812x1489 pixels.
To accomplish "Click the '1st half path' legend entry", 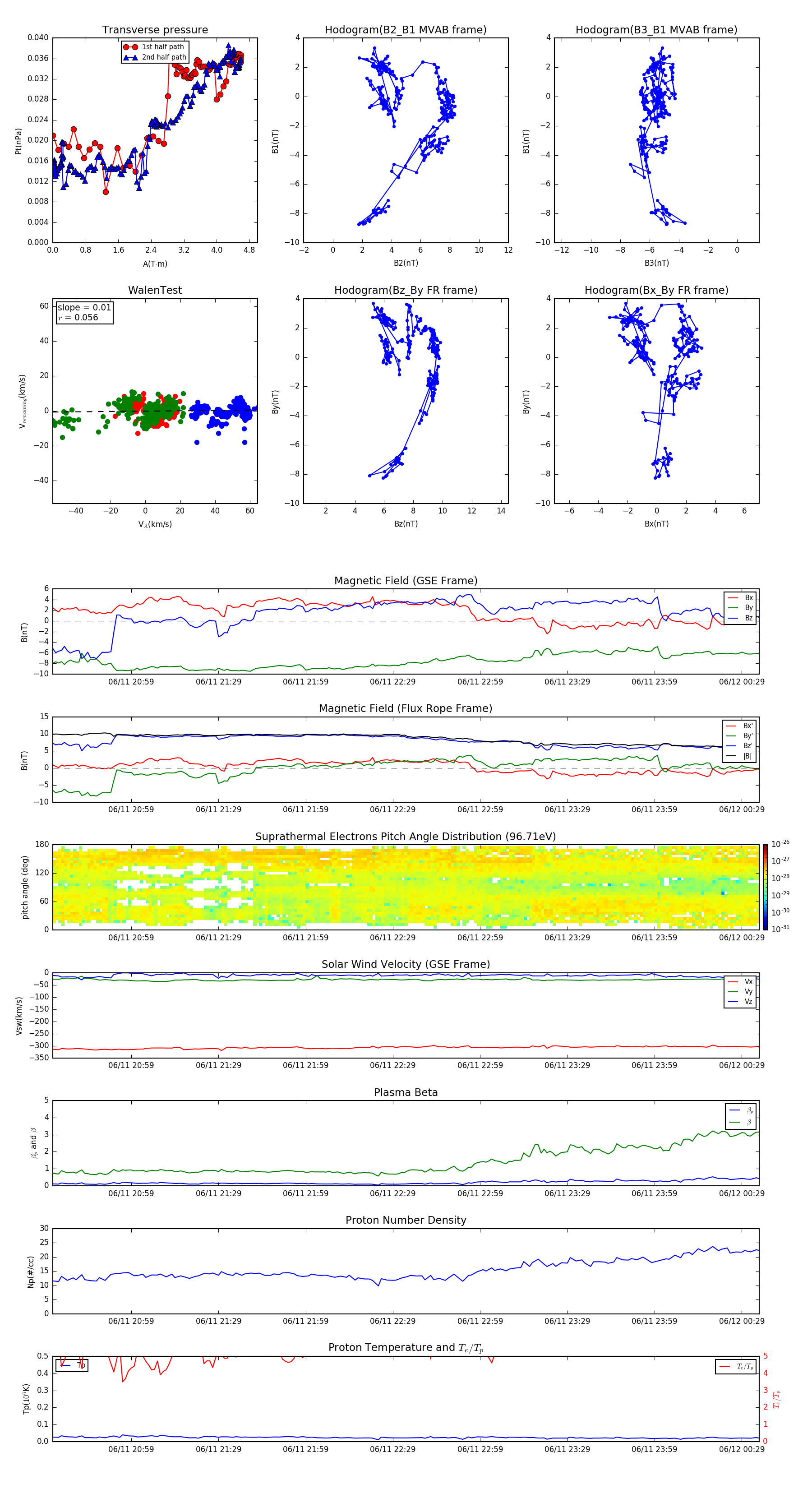I will click(154, 47).
